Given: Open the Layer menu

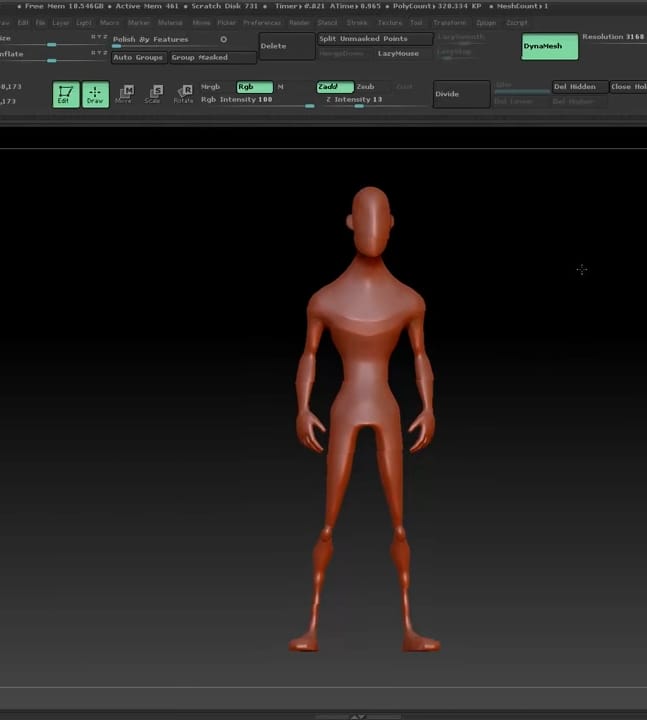Looking at the screenshot, I should coord(60,22).
